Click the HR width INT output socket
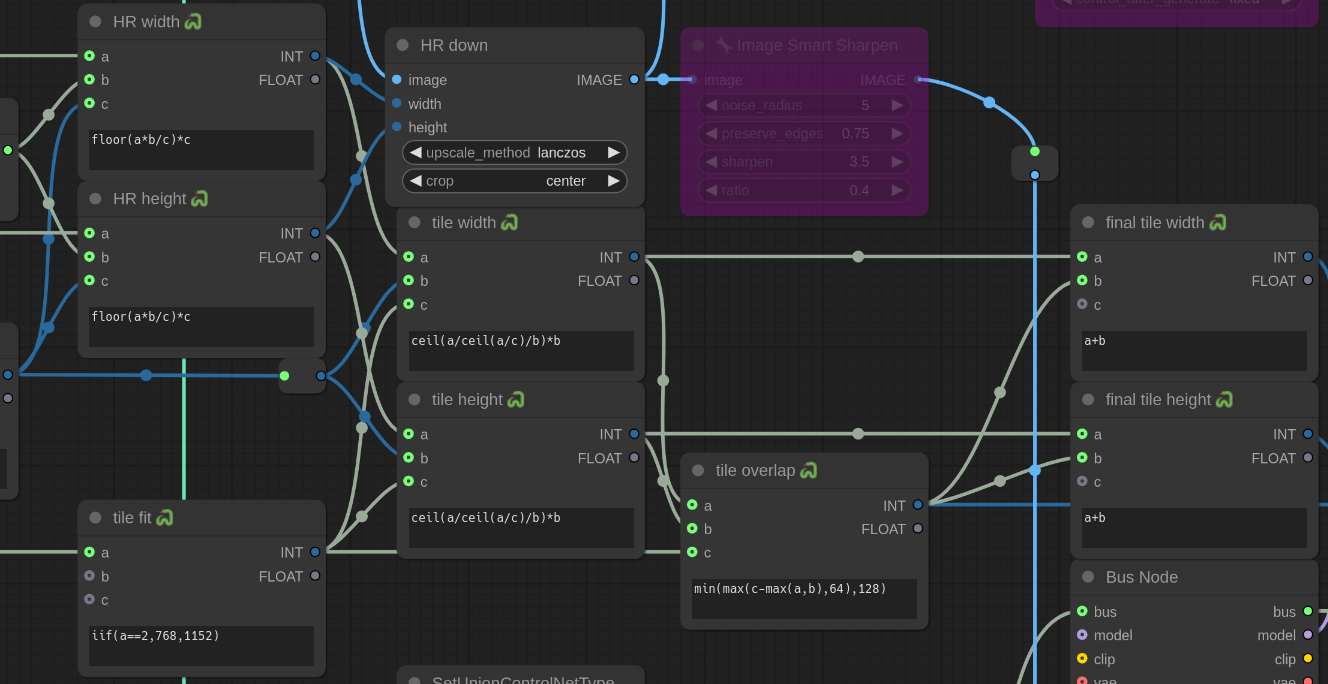Image resolution: width=1328 pixels, height=684 pixels. [315, 56]
